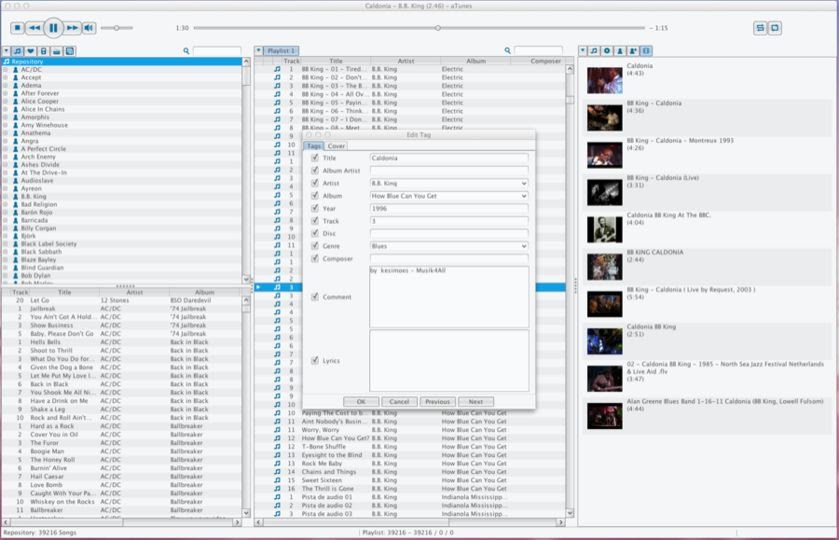839x540 pixels.
Task: Switch to Playlist 1 tab
Action: pyautogui.click(x=281, y=50)
